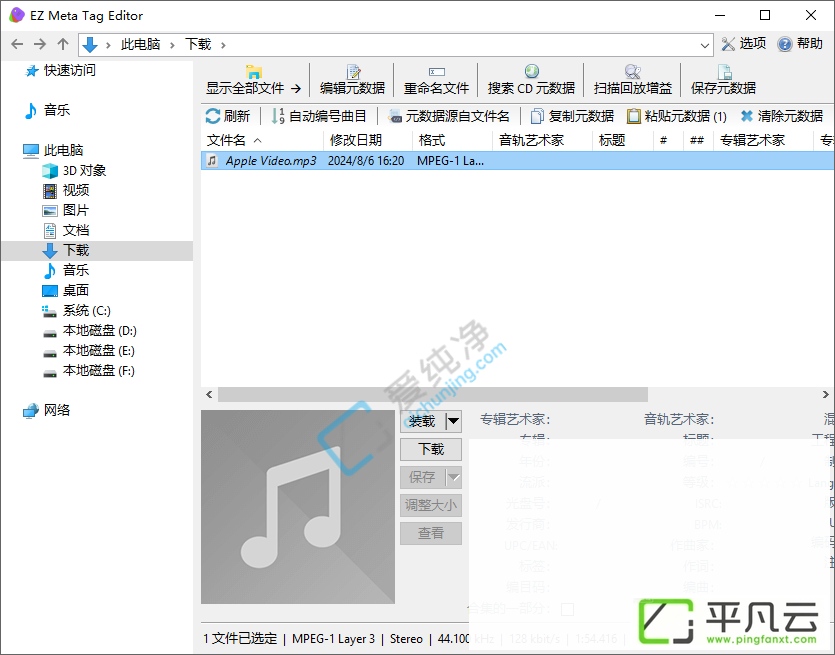Image resolution: width=835 pixels, height=655 pixels.
Task: Select 此电脑 in the sidebar tree
Action: (x=53, y=151)
